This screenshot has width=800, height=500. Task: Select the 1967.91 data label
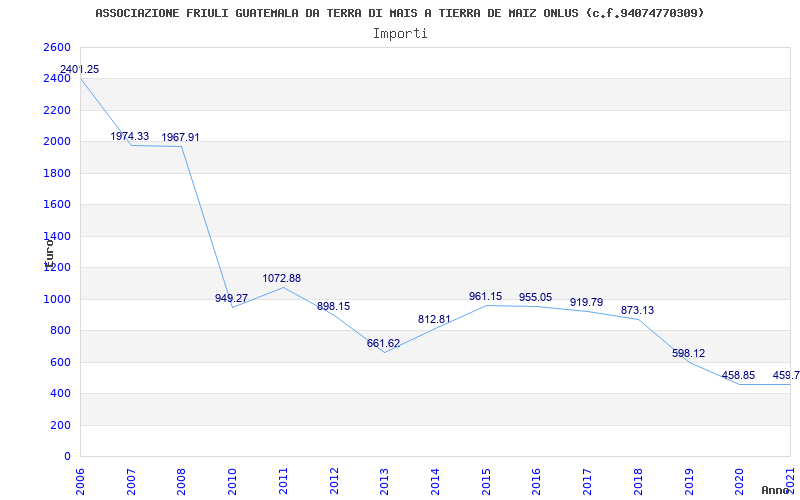[180, 137]
